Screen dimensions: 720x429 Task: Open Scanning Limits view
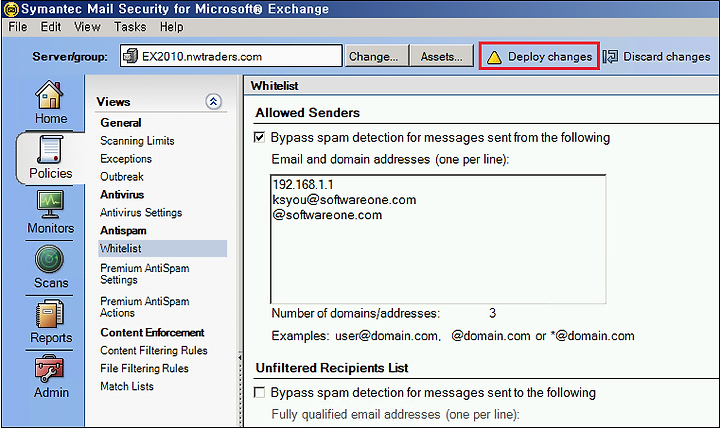(137, 141)
